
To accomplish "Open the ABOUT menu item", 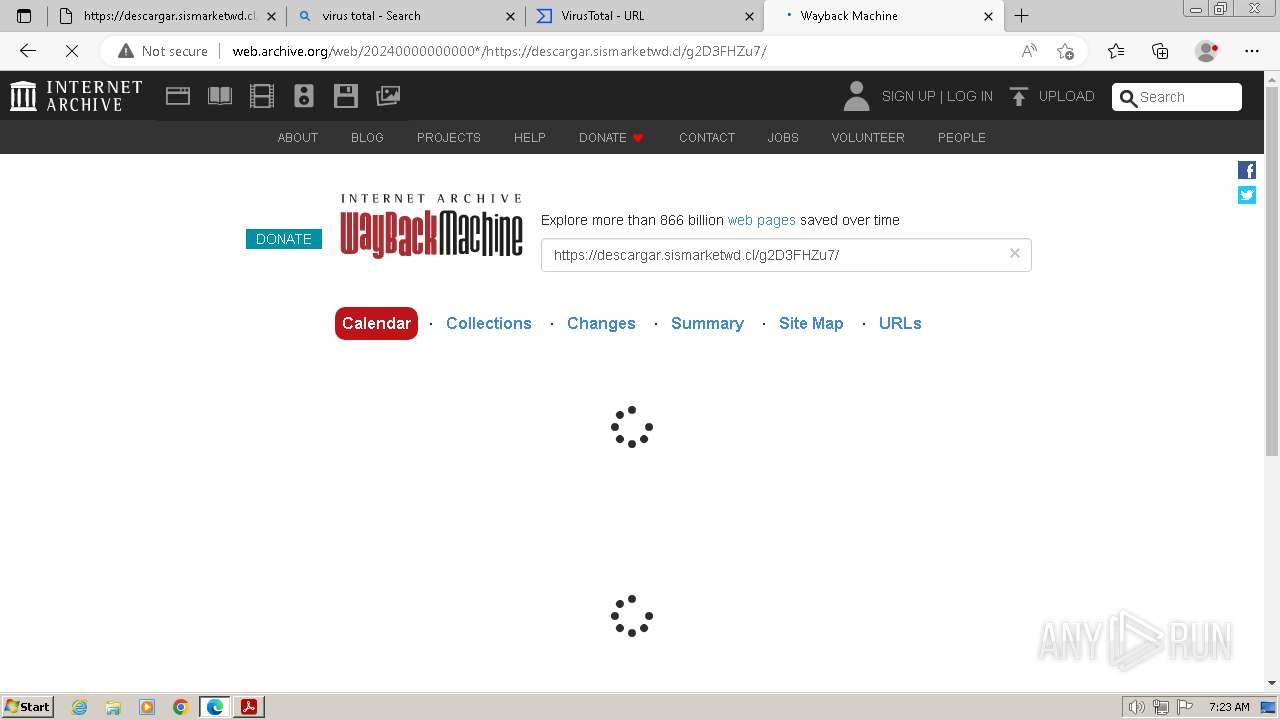I will point(298,137).
